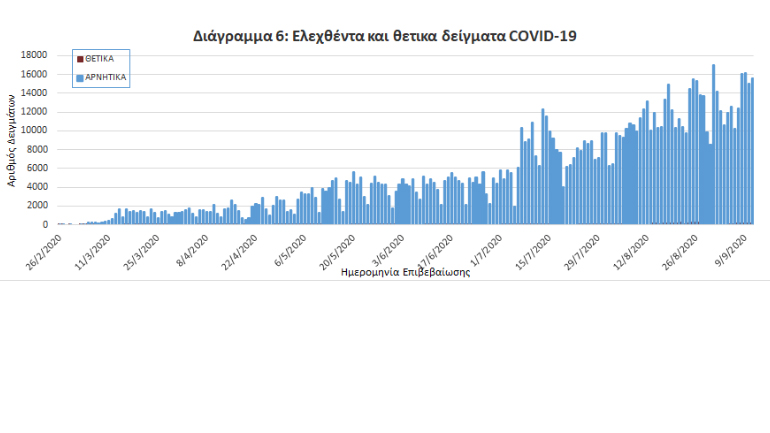770x433 pixels.
Task: Click the chart title Διάγραμμα 6
Action: click(x=384, y=35)
